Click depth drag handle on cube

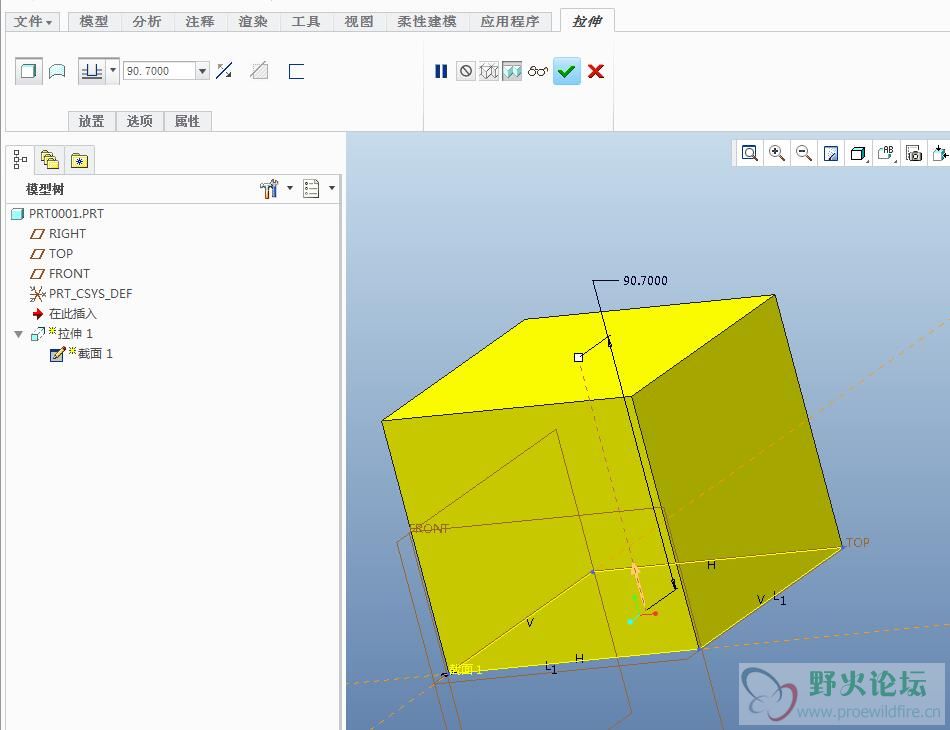(579, 357)
